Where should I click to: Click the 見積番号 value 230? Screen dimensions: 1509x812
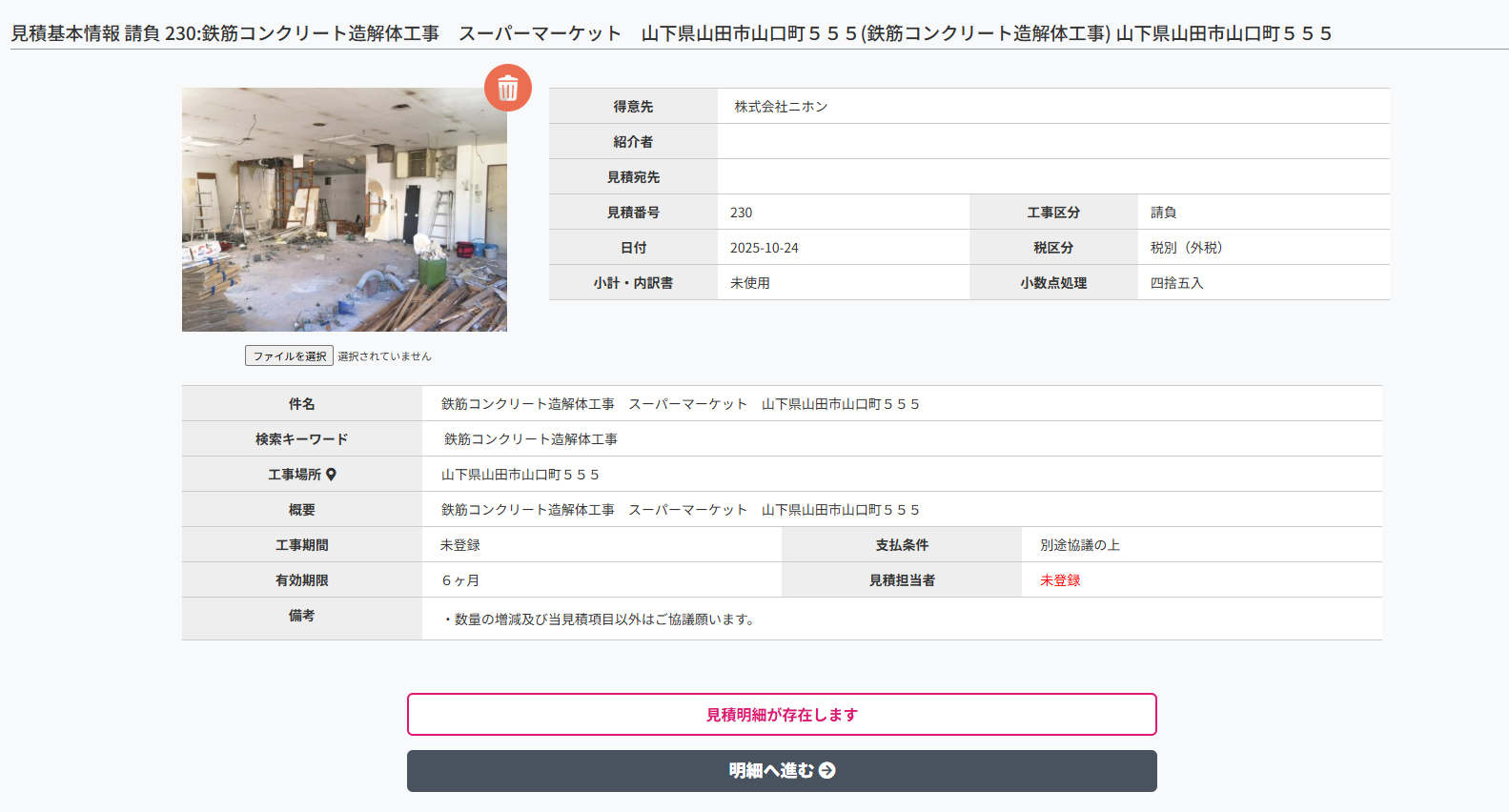tap(742, 213)
